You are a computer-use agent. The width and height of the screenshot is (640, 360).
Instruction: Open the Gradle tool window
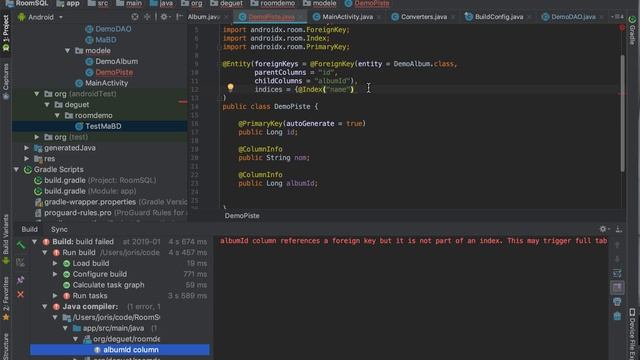(632, 31)
